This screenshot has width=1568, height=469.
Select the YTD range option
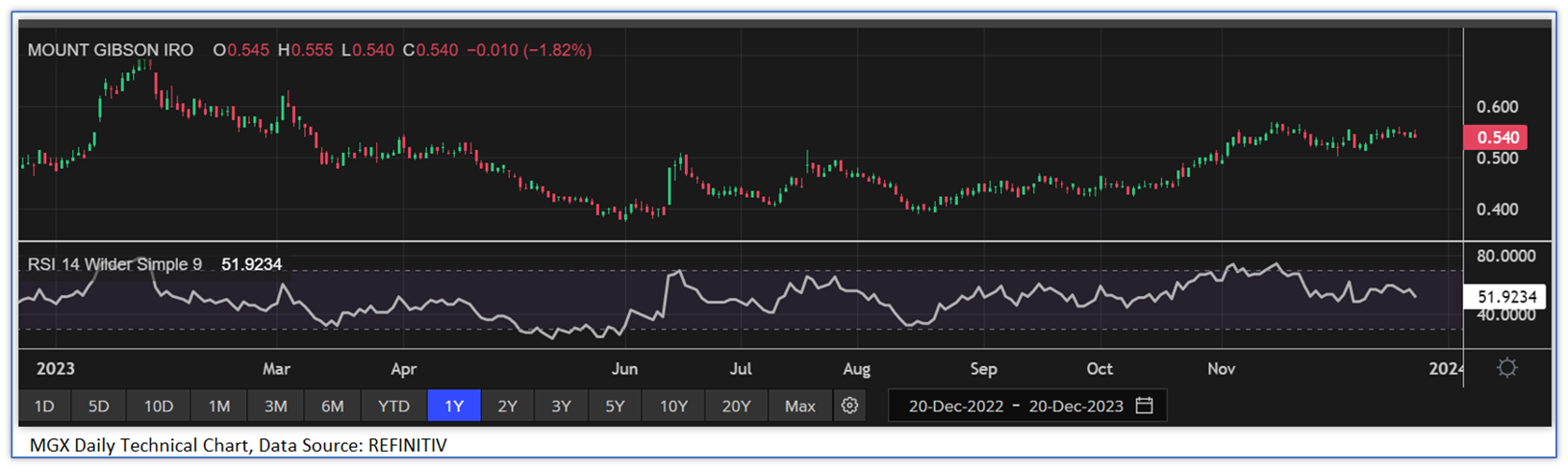[393, 406]
